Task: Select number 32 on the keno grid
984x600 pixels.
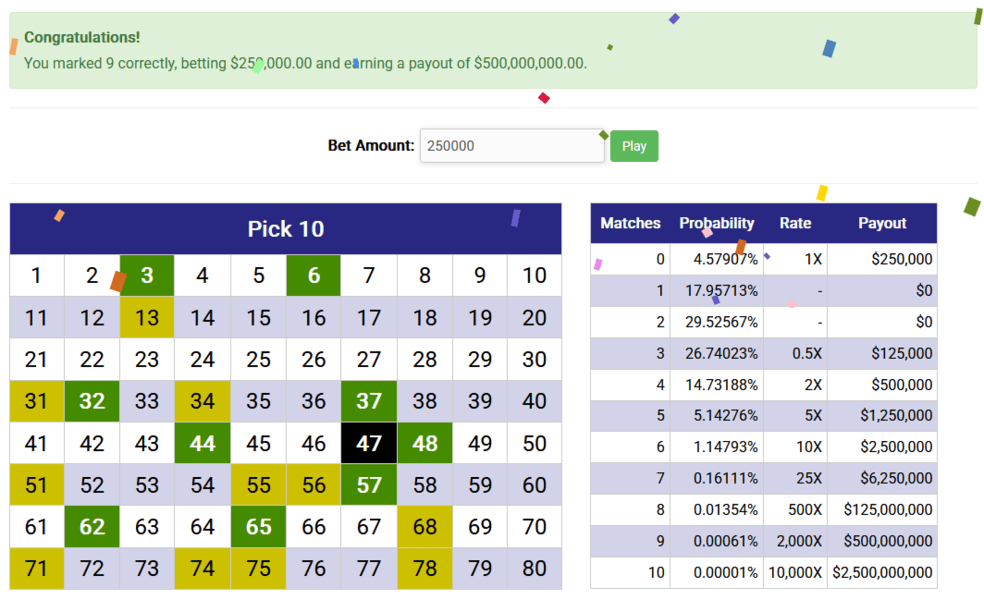Action: [x=92, y=401]
